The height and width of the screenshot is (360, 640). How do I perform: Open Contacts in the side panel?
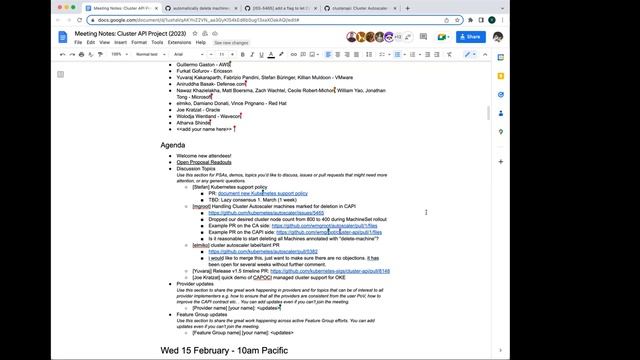click(x=501, y=113)
